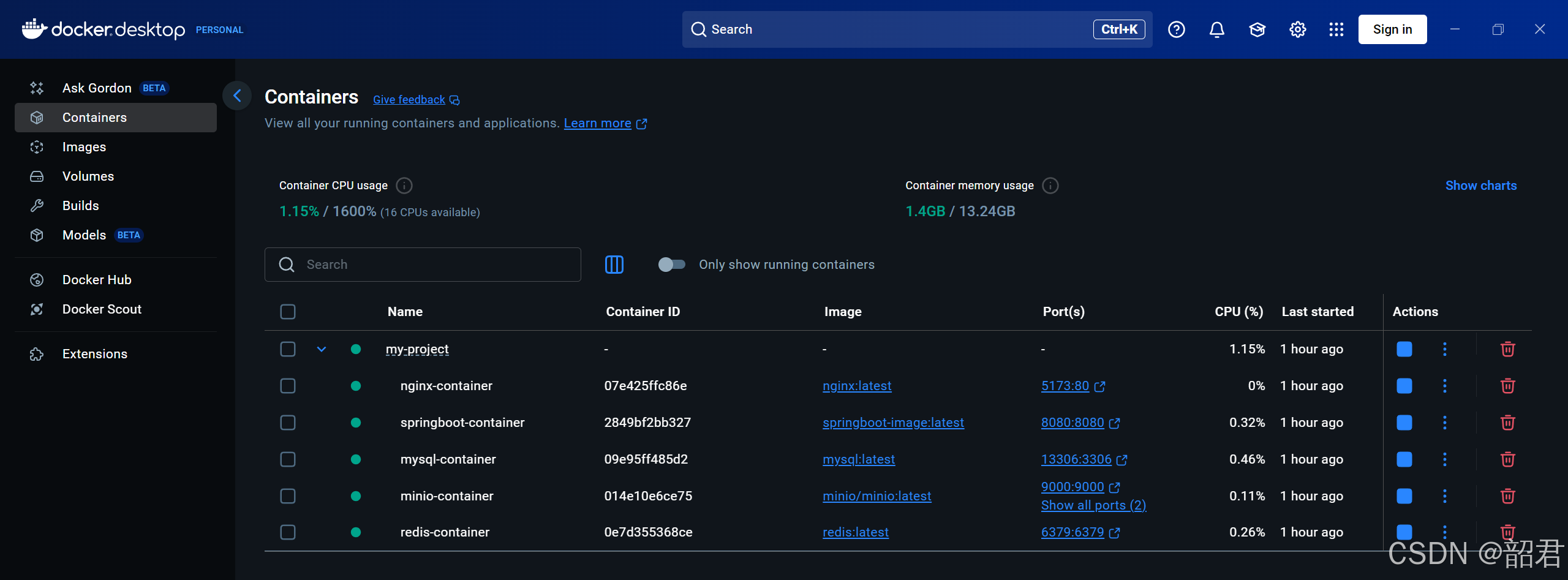
Task: Open port 8080:8080 link
Action: click(x=1072, y=423)
